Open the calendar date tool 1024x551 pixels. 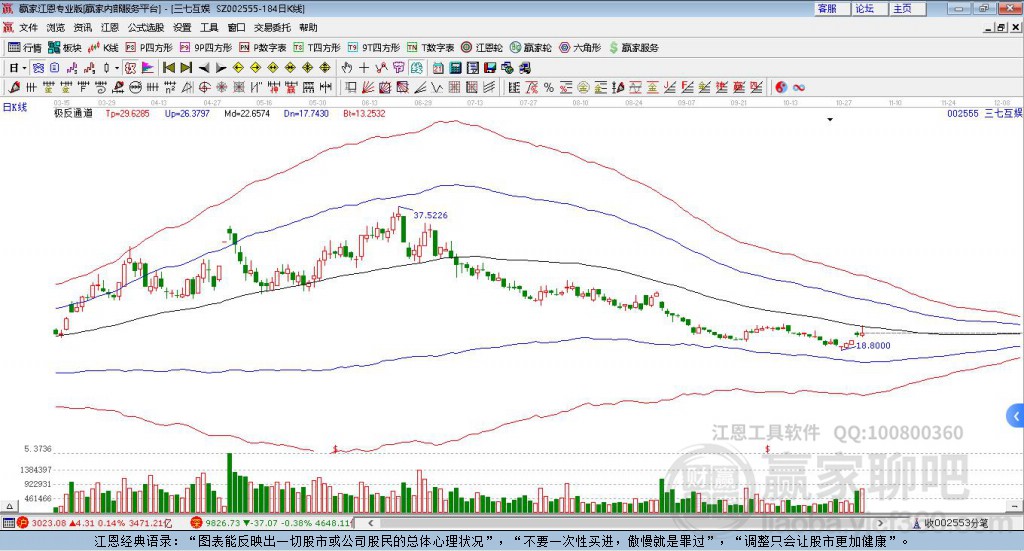coord(438,68)
